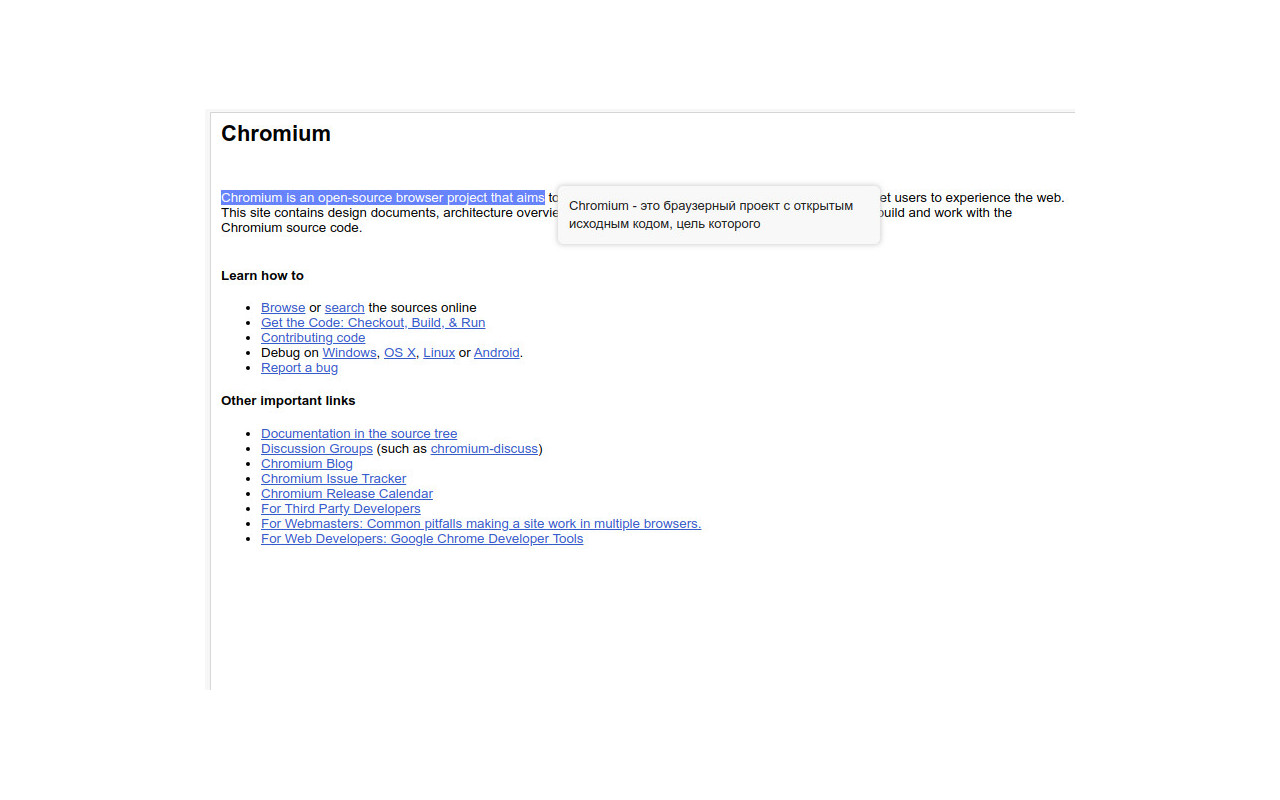This screenshot has width=1280, height=800.
Task: Open Get the Code: Checkout, Build, & Run
Action: (x=373, y=323)
